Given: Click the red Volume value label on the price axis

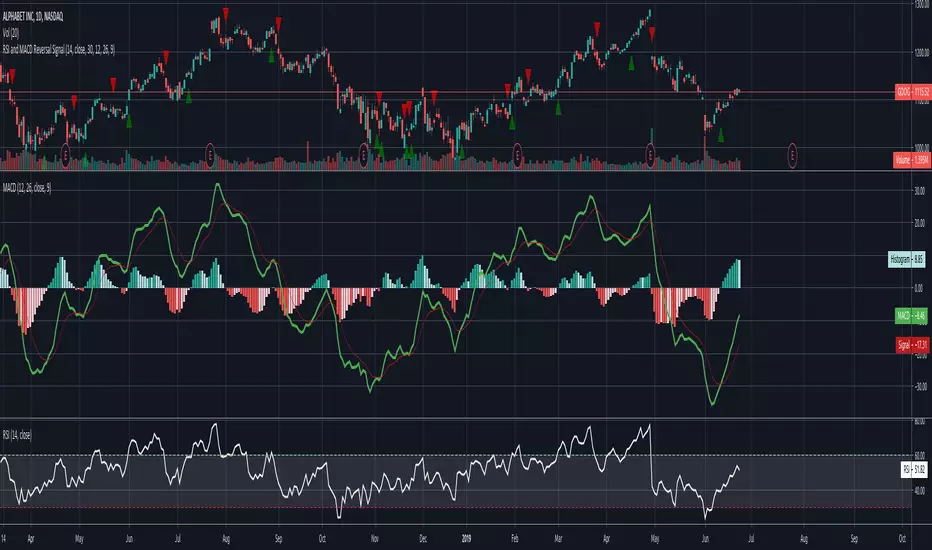Looking at the screenshot, I should [912, 159].
